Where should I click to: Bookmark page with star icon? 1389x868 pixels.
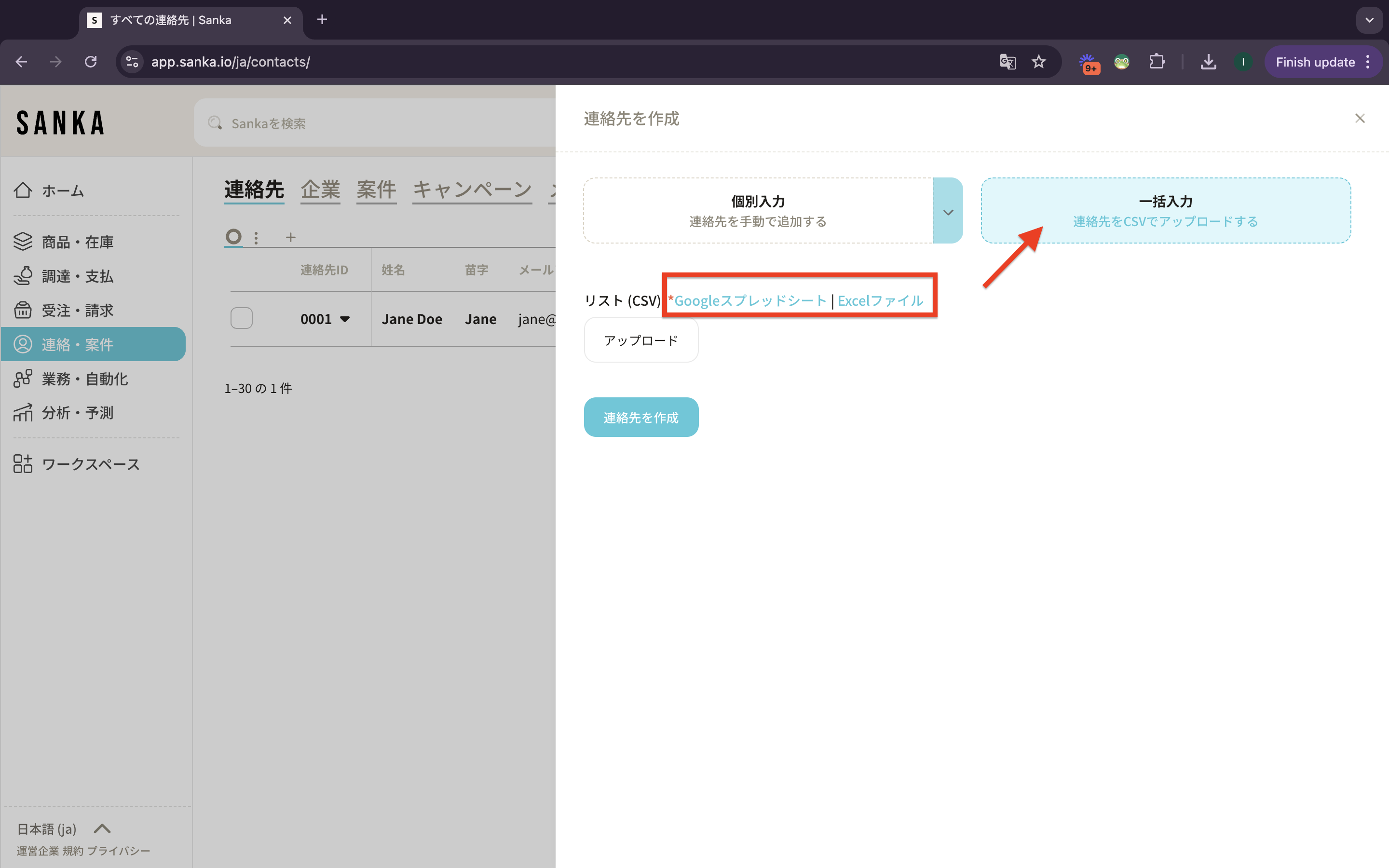click(x=1038, y=61)
